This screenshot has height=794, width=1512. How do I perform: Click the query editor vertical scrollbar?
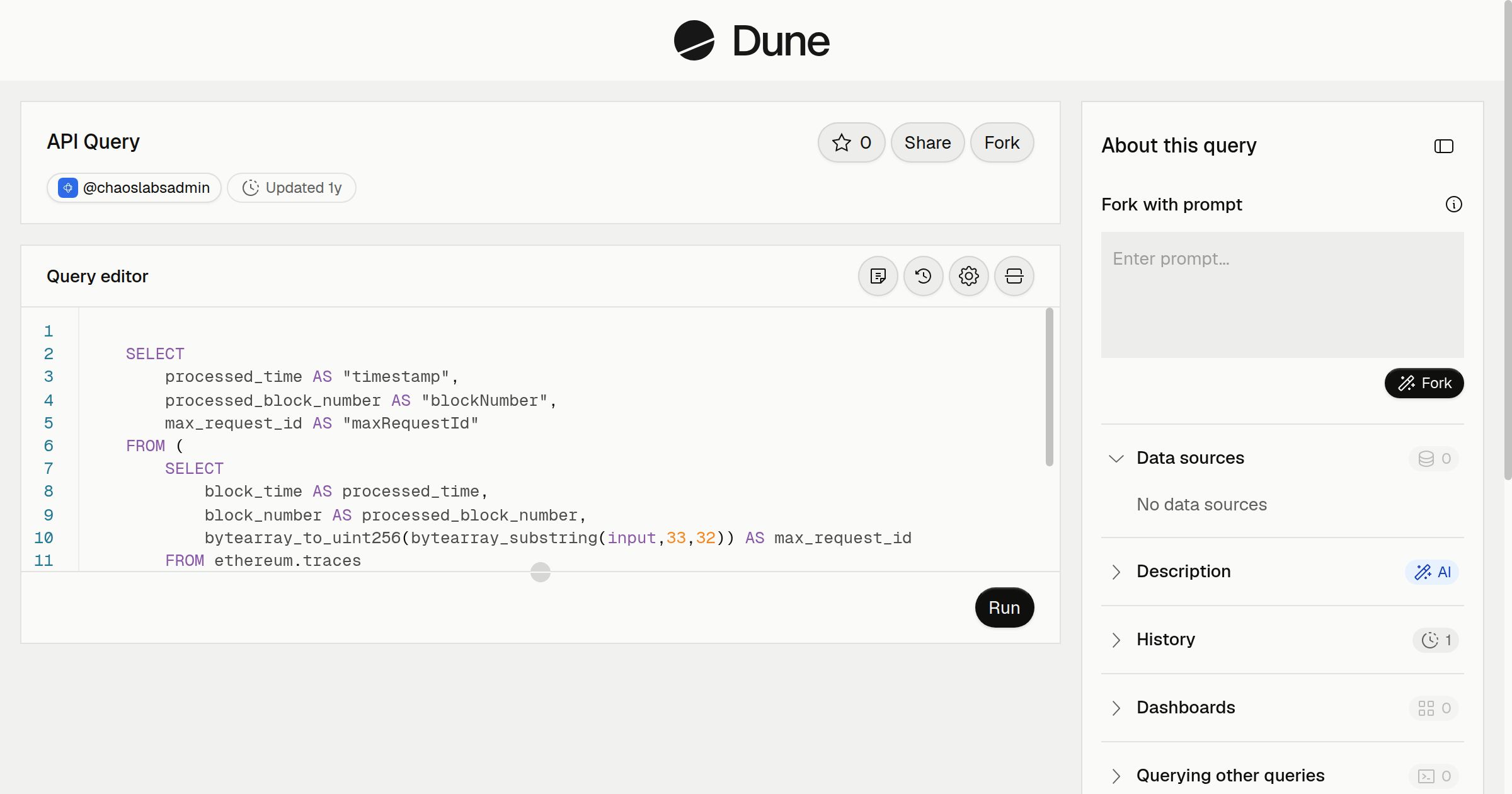pyautogui.click(x=1049, y=387)
